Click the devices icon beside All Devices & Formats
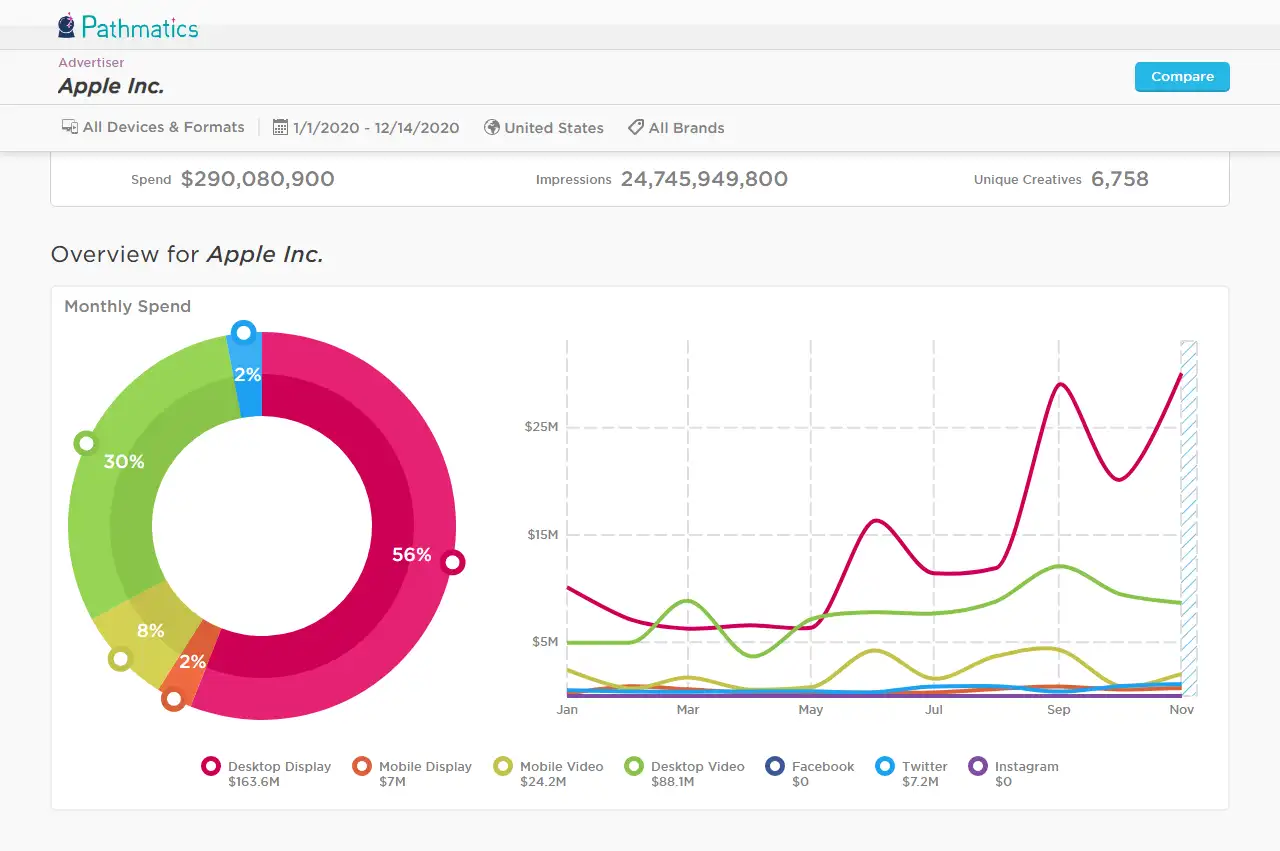The height and width of the screenshot is (851, 1280). (x=70, y=127)
